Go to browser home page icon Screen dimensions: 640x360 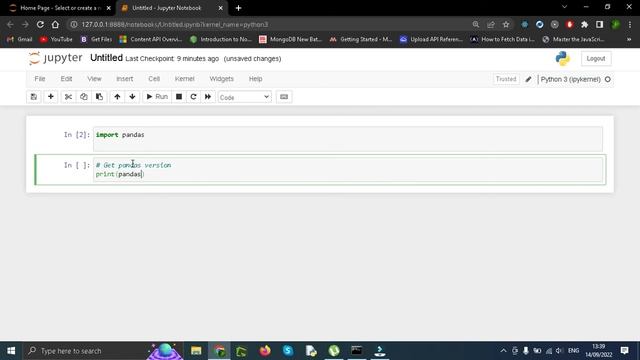pyautogui.click(x=55, y=24)
